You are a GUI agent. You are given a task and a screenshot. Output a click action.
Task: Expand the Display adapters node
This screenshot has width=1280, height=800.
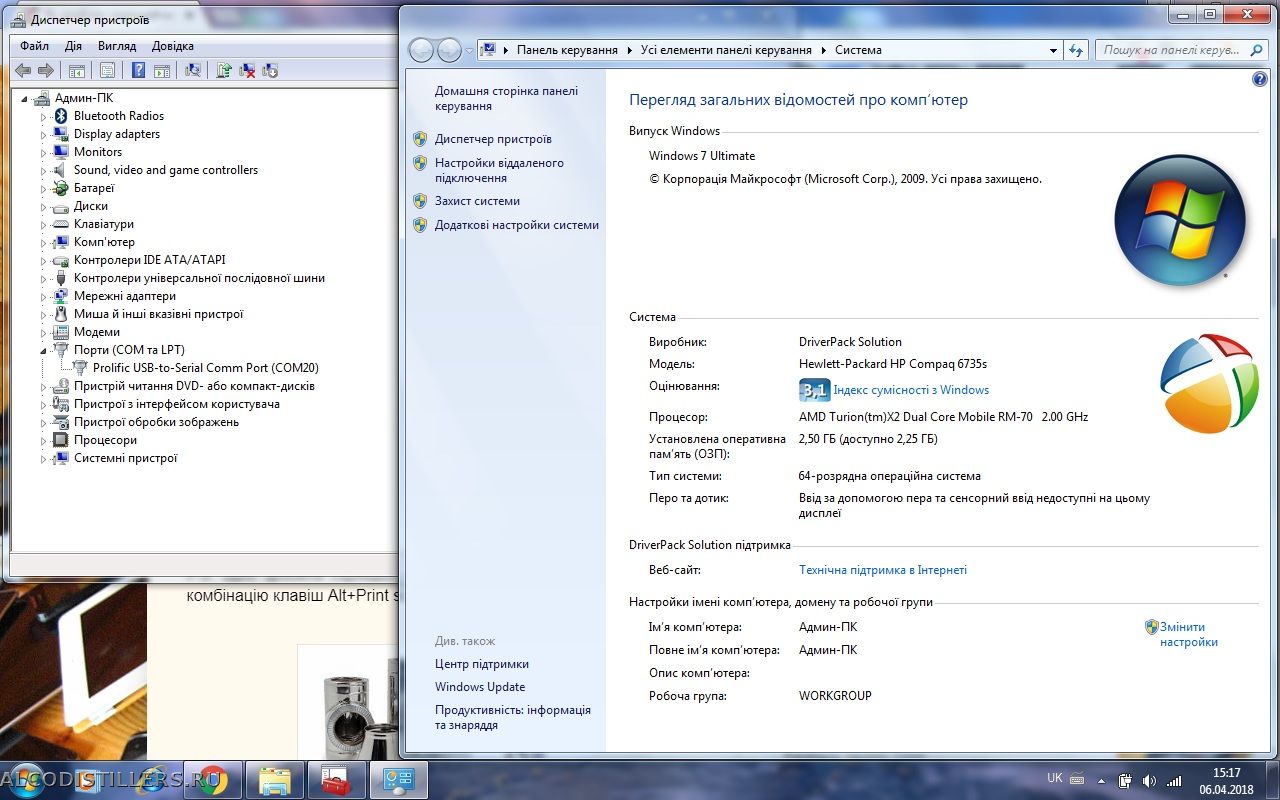[x=44, y=134]
